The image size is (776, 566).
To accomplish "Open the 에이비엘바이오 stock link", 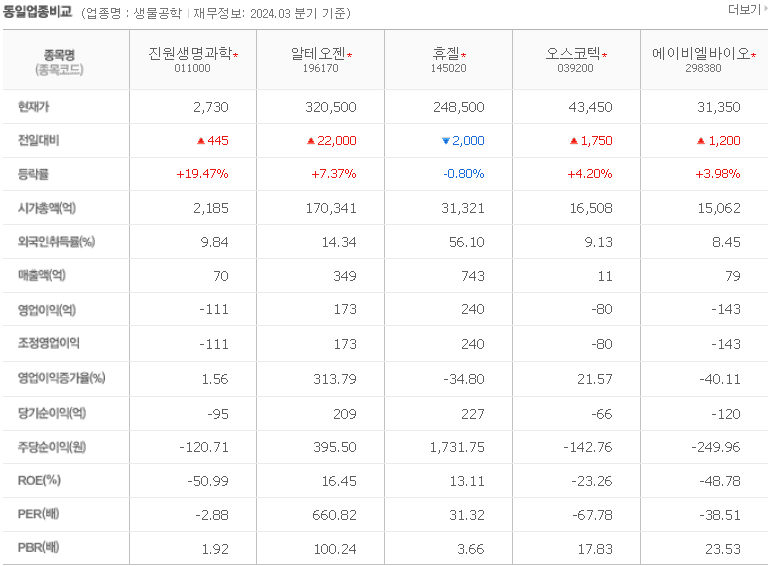I will point(701,53).
